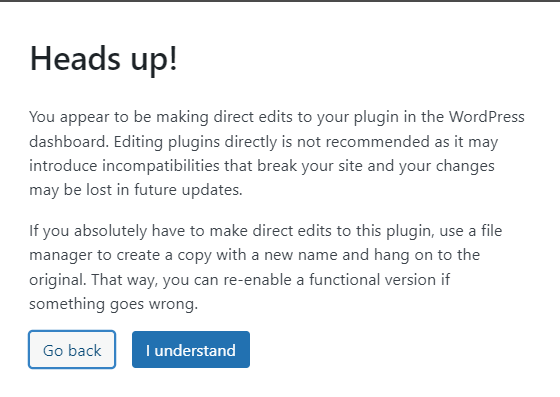Click the word dashboard in the first paragraph

point(69,142)
